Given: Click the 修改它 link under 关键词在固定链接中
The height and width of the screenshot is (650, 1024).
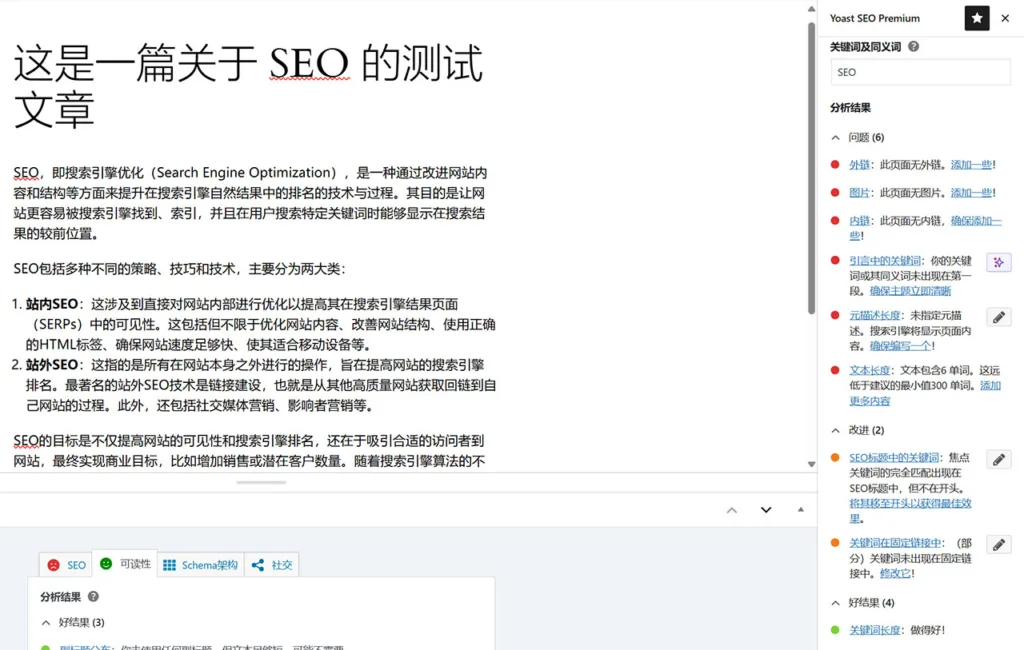Looking at the screenshot, I should [x=893, y=572].
